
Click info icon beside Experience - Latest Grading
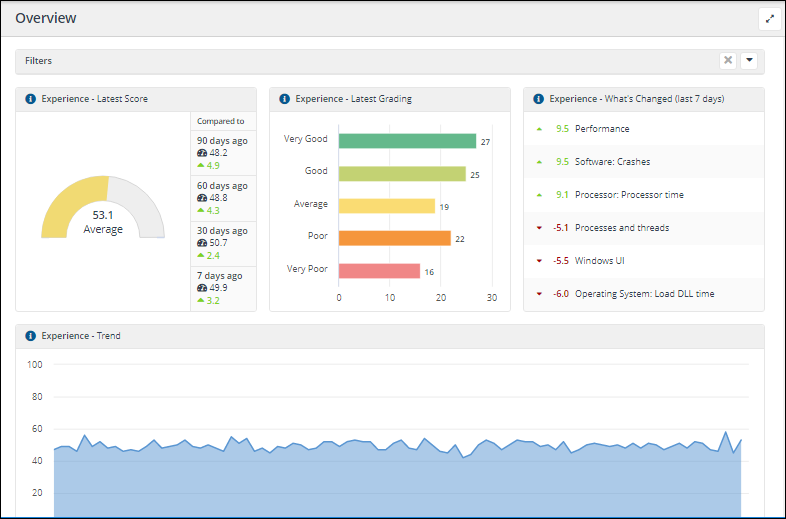(284, 99)
